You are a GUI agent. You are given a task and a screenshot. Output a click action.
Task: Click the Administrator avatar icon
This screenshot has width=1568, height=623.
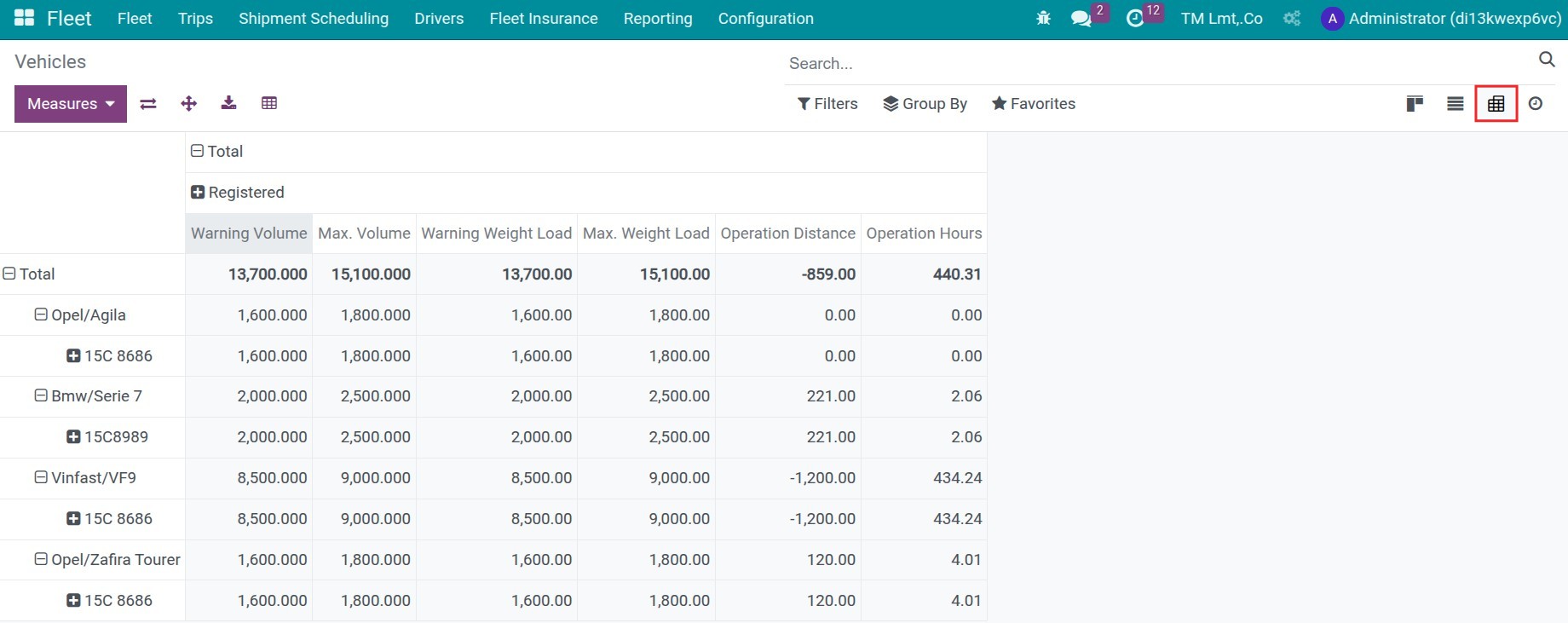coord(1332,19)
